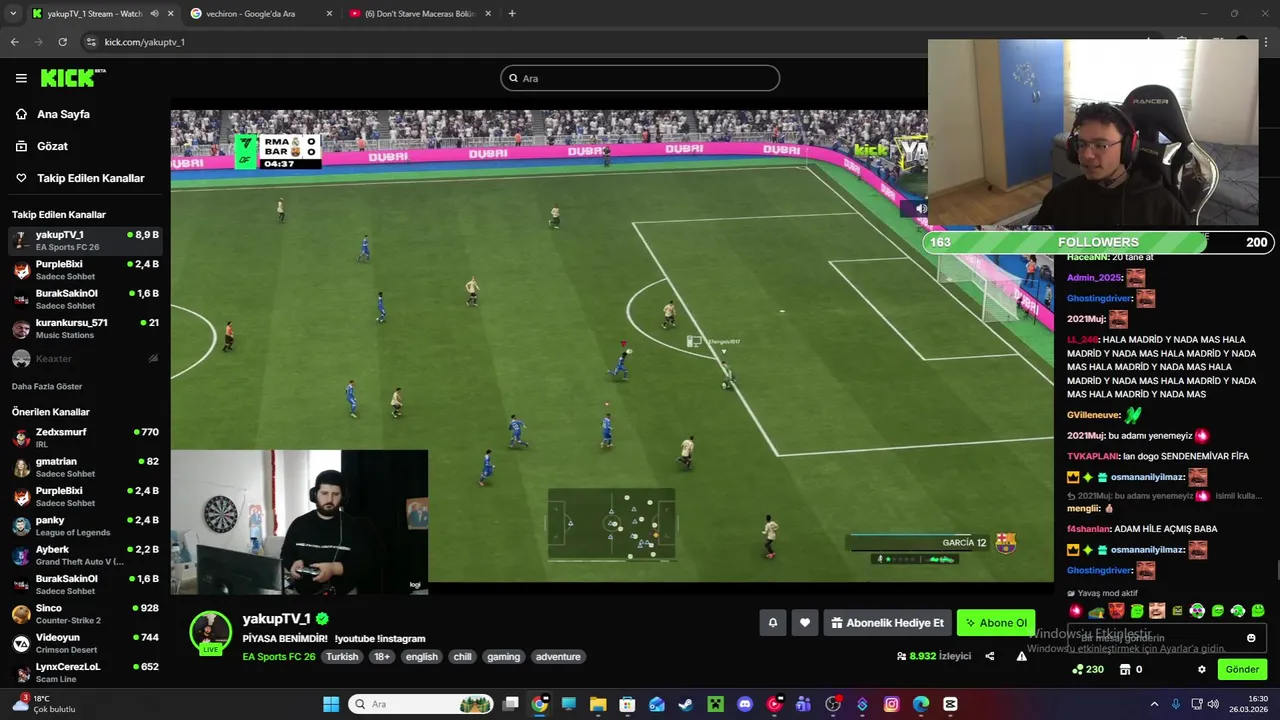1280x720 pixels.
Task: Click the share stream icon
Action: (989, 656)
